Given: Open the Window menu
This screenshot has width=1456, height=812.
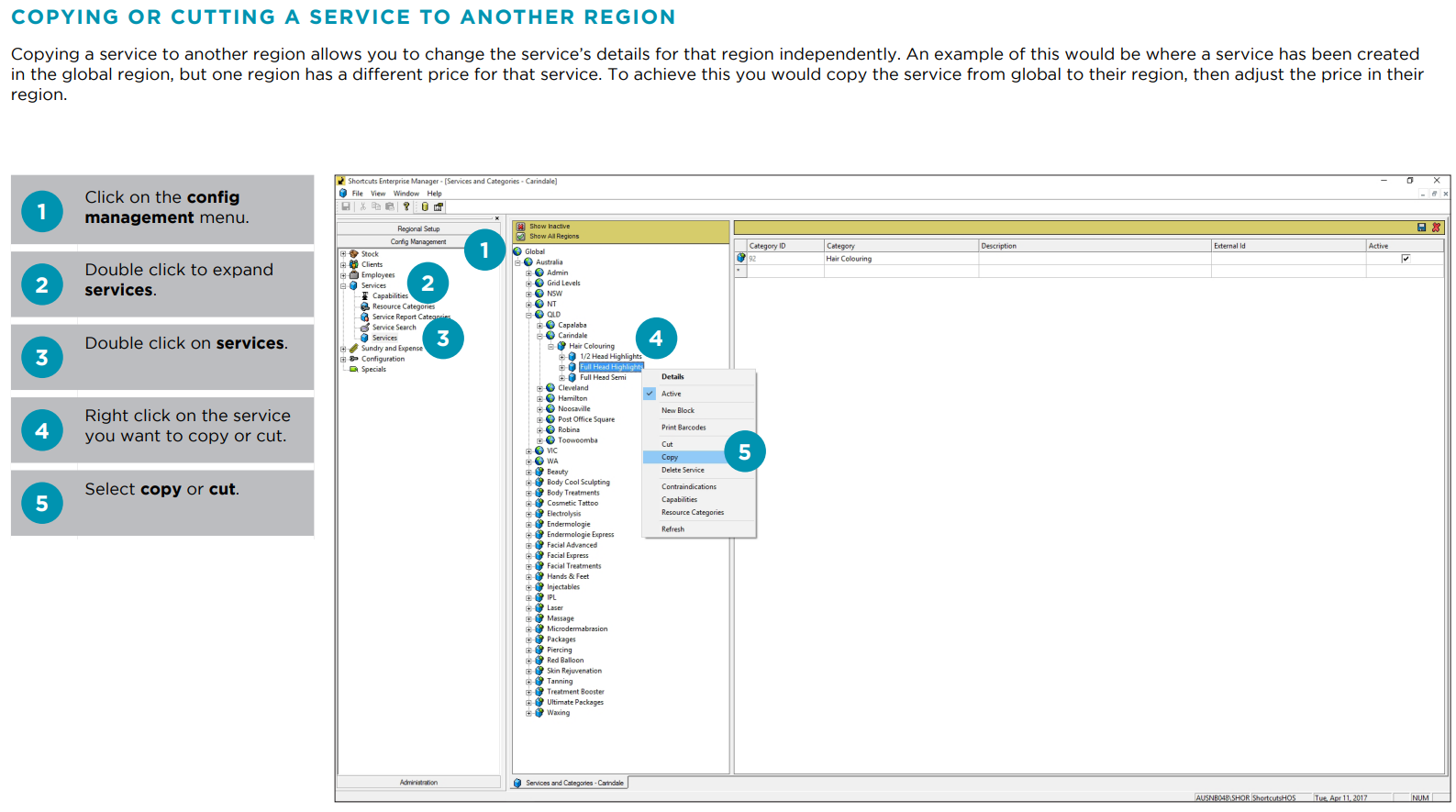Looking at the screenshot, I should (x=406, y=194).
